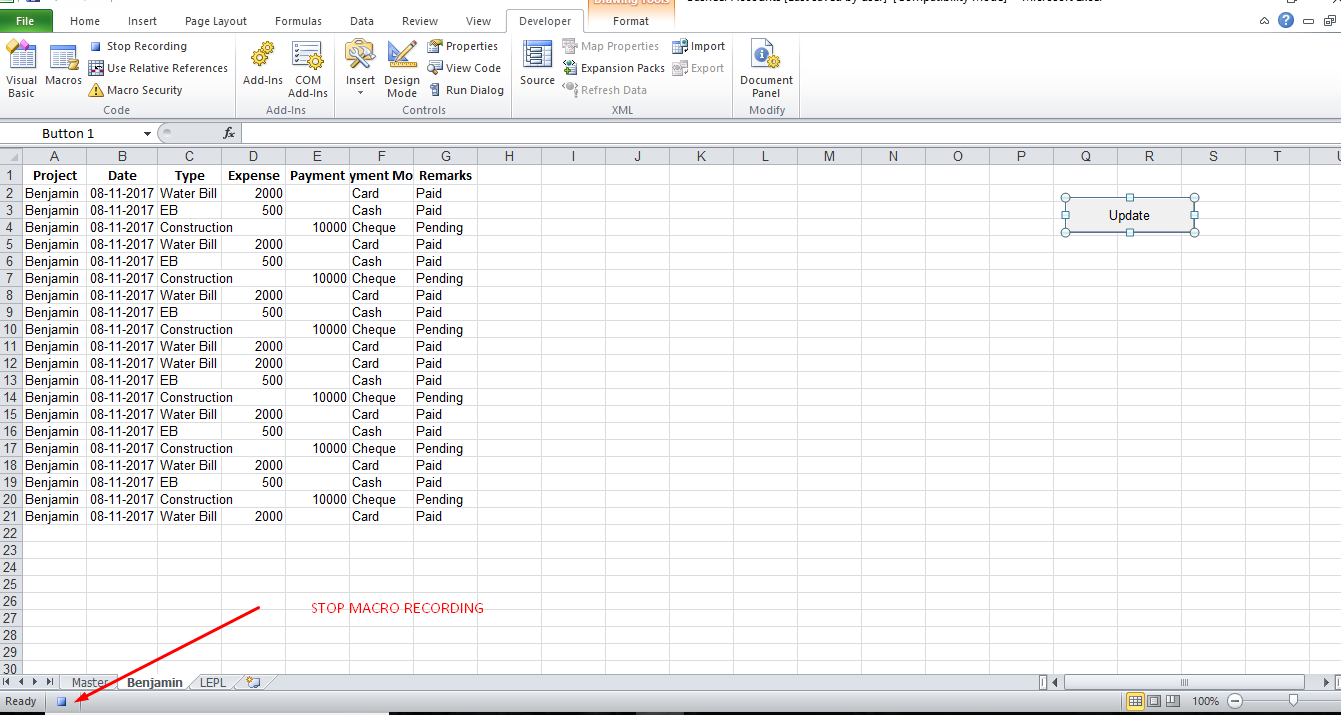Viewport: 1341px width, 715px height.
Task: Toggle Use Relative References
Action: (158, 68)
